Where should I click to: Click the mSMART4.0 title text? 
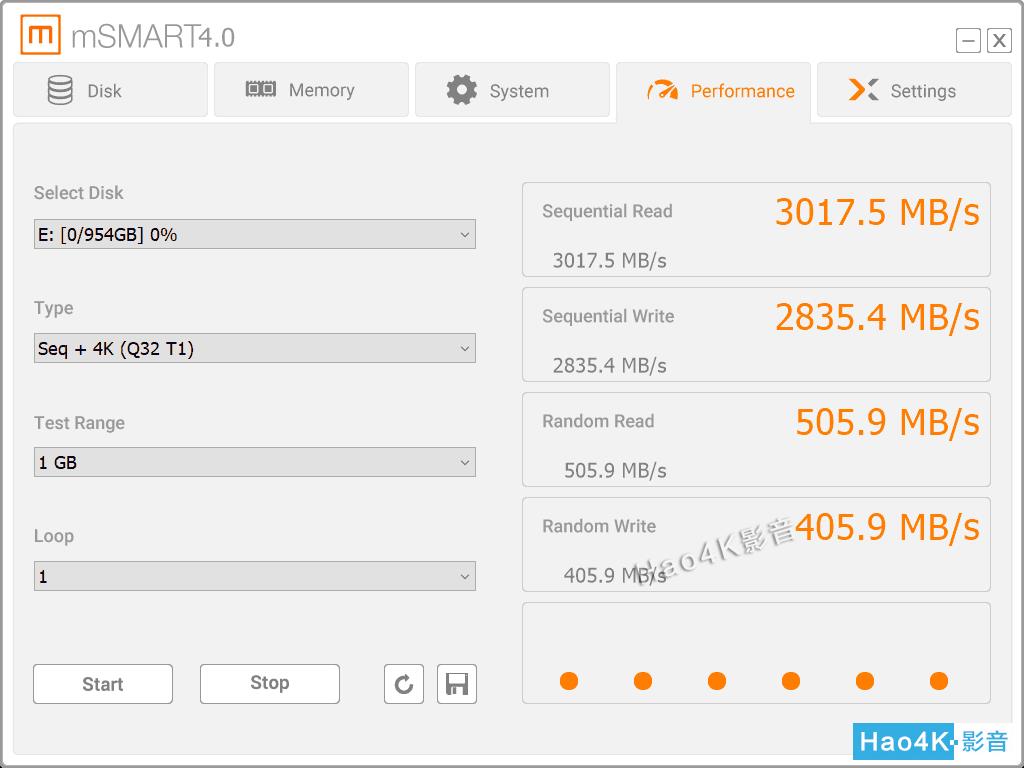tap(153, 37)
